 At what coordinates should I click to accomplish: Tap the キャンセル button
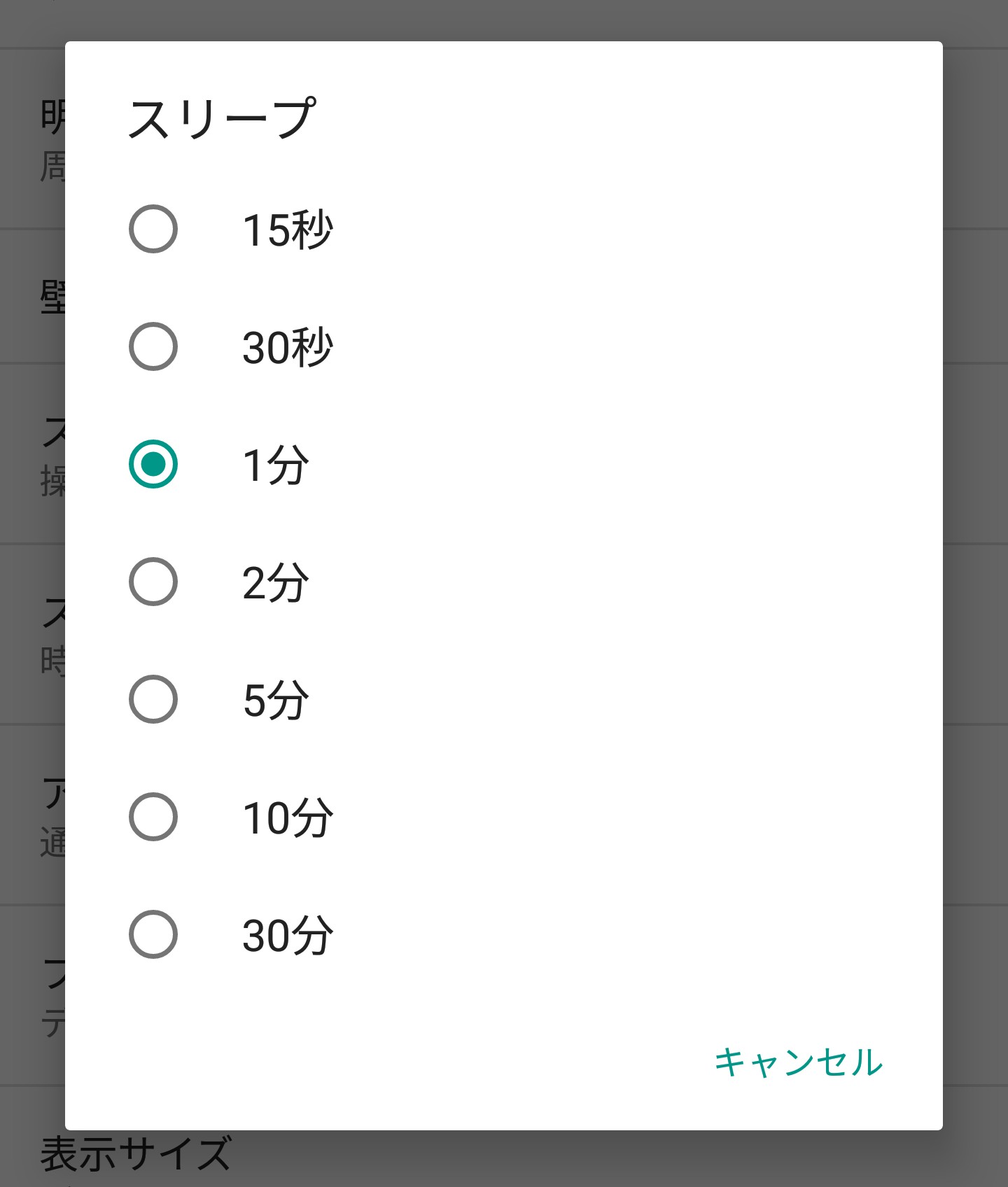coord(798,1062)
